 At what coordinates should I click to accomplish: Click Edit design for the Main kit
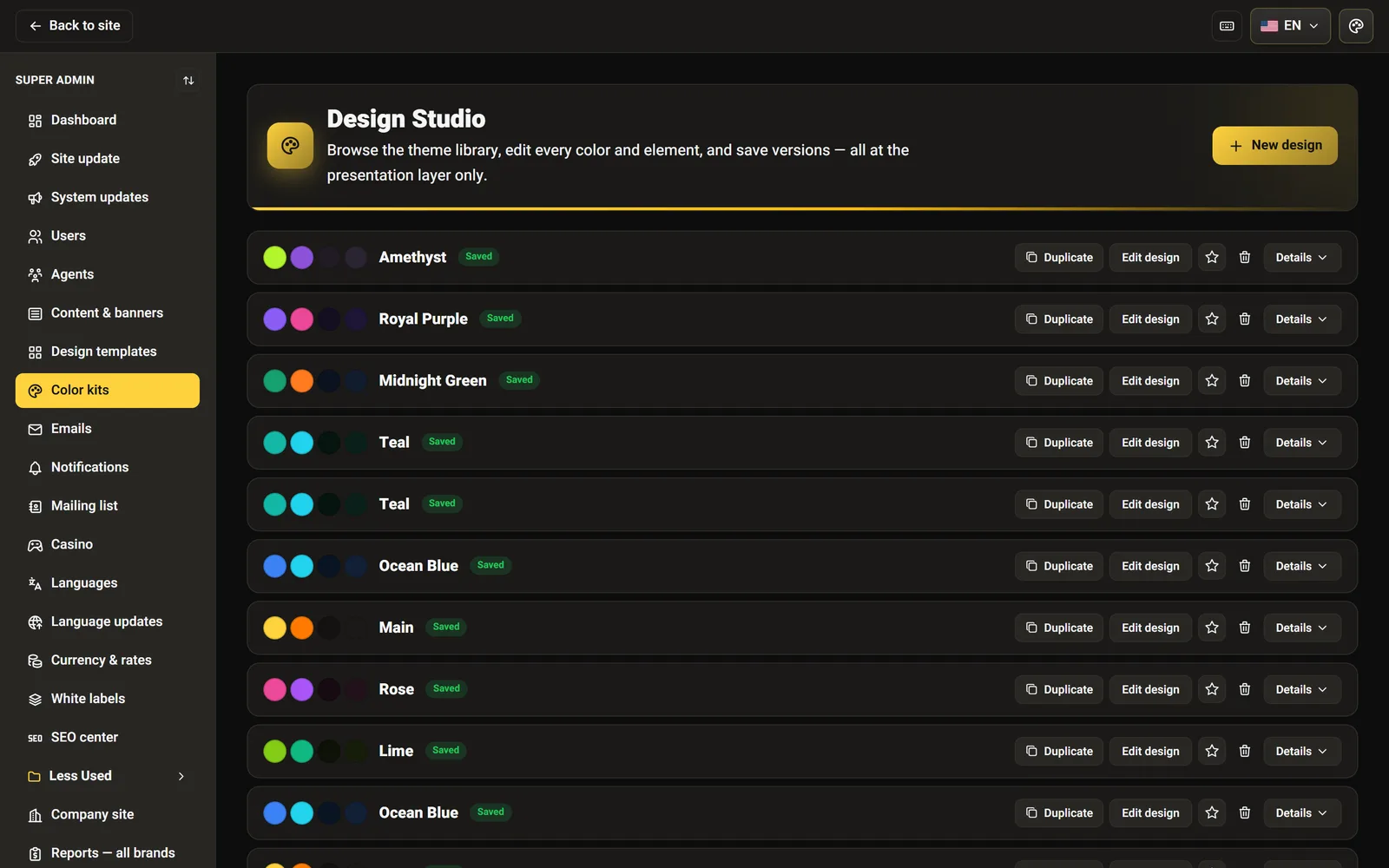[1150, 628]
